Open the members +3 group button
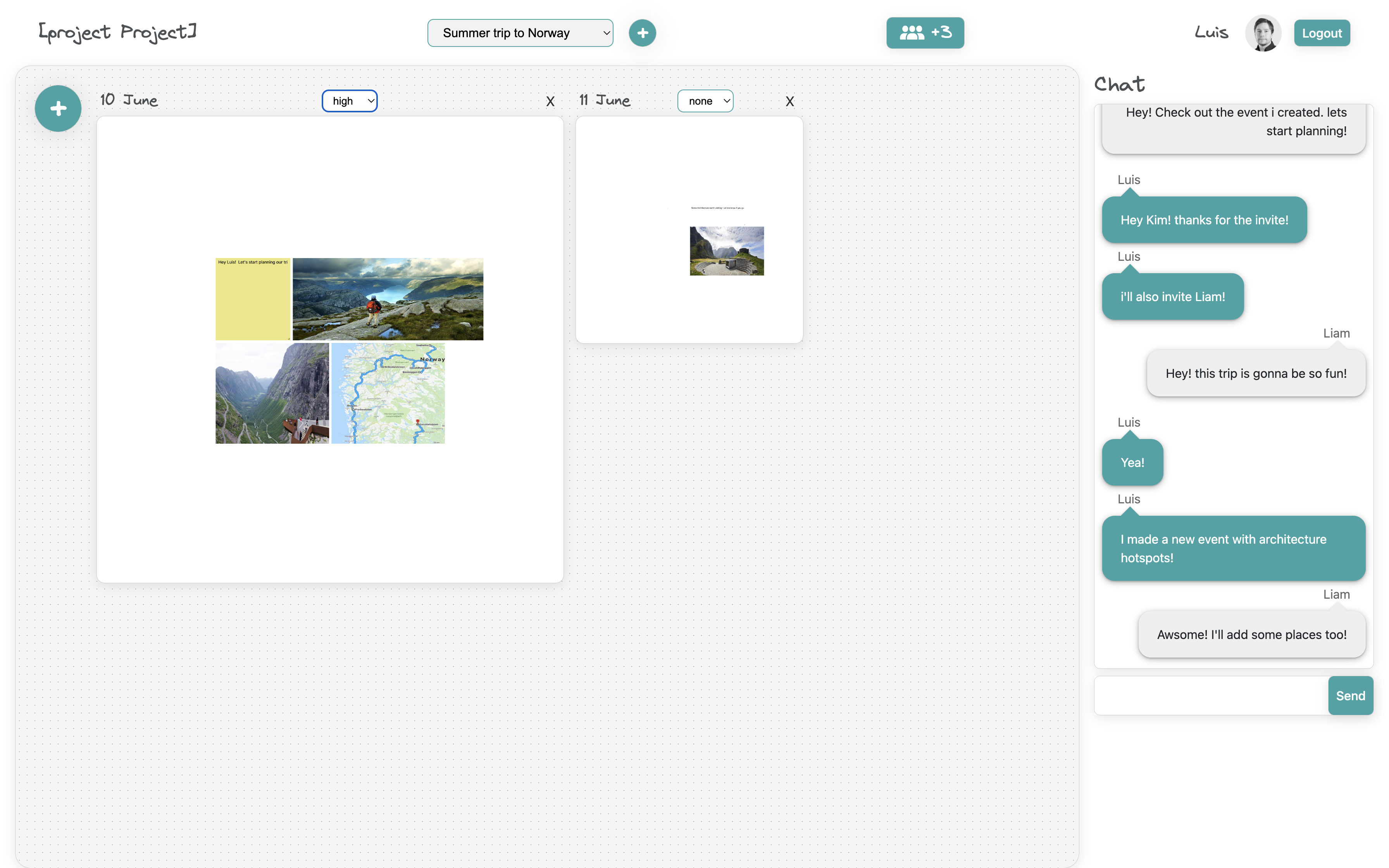Image resolution: width=1389 pixels, height=868 pixels. [925, 33]
